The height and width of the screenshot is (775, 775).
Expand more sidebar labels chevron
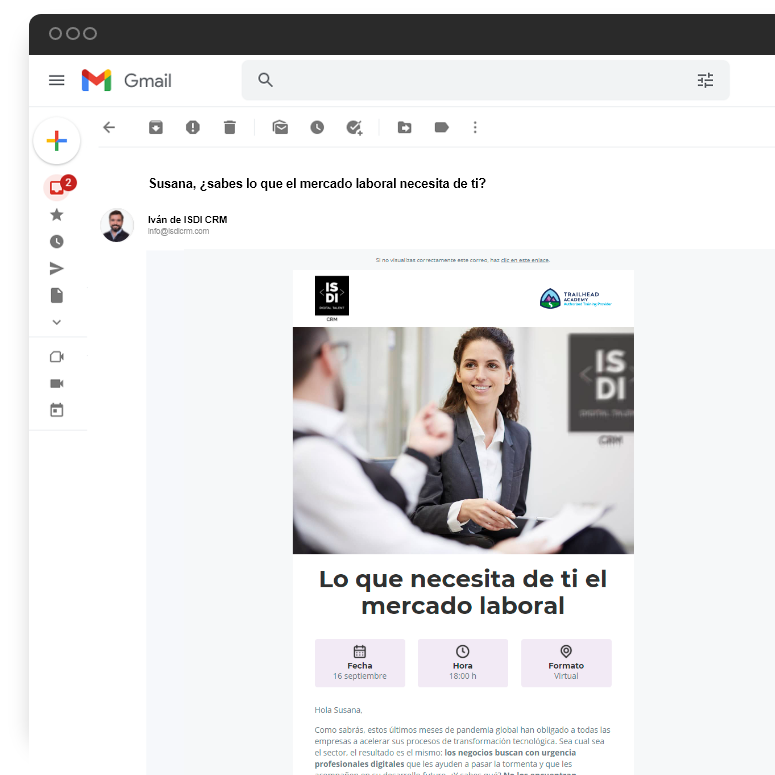[x=57, y=322]
